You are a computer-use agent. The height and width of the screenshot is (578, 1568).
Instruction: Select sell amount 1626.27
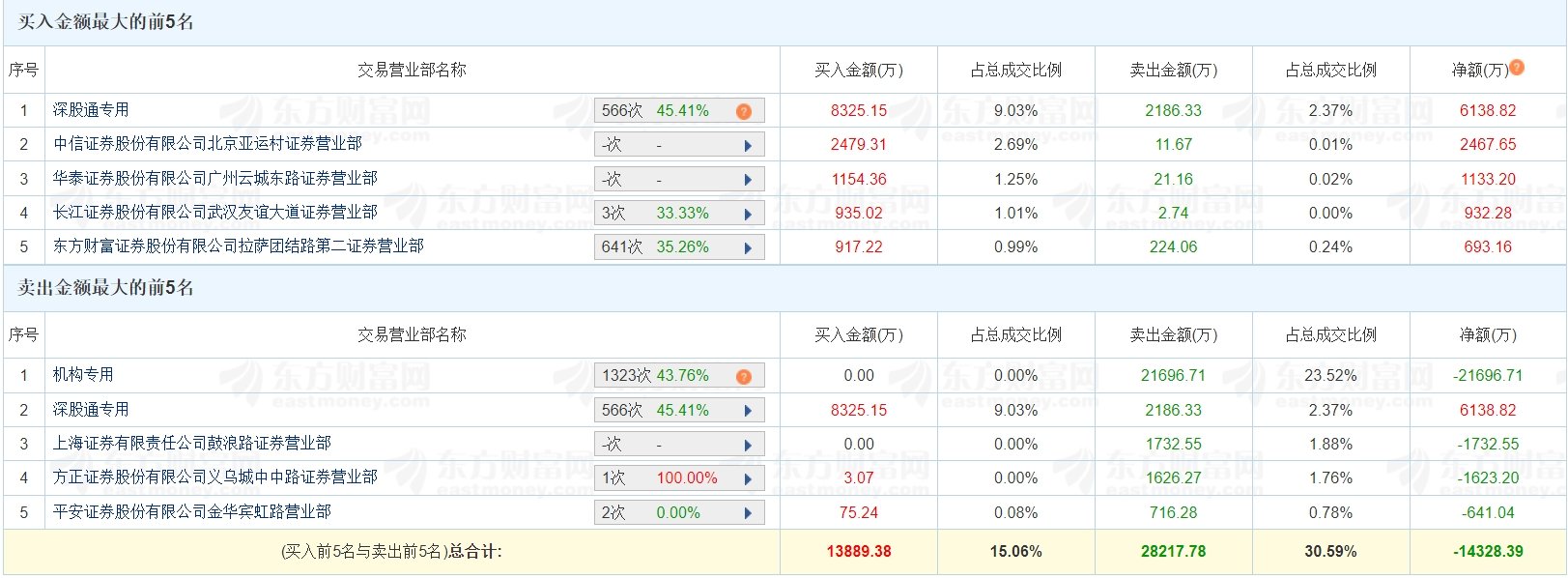point(1174,478)
